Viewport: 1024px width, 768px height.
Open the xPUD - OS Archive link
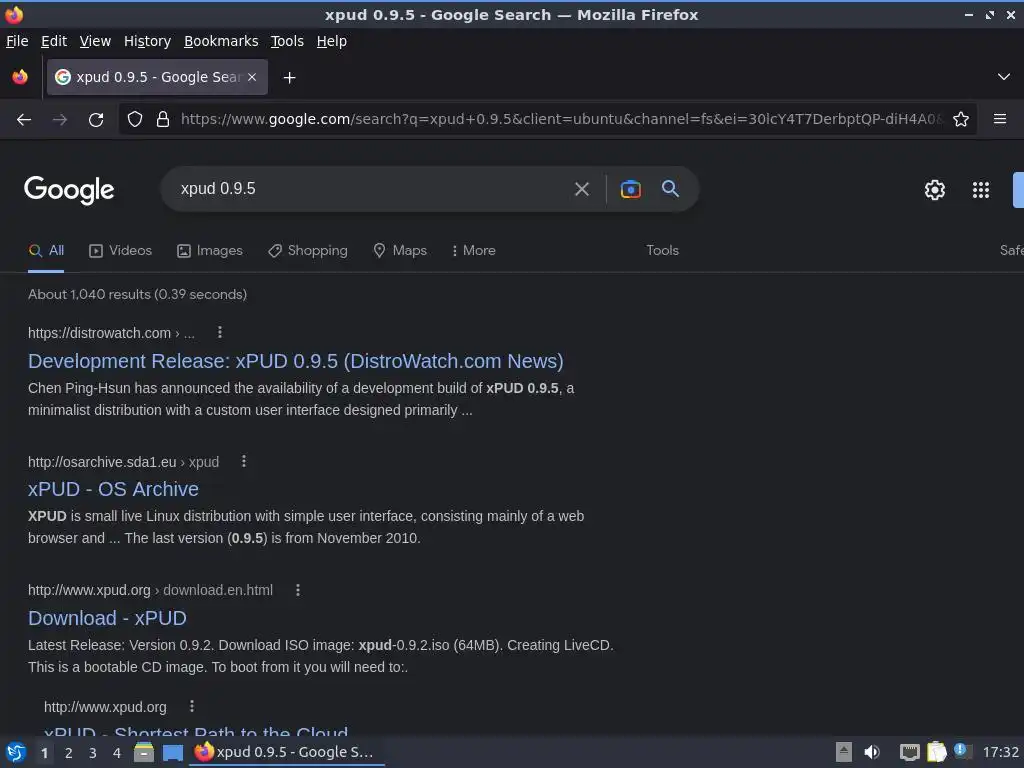[x=113, y=489]
